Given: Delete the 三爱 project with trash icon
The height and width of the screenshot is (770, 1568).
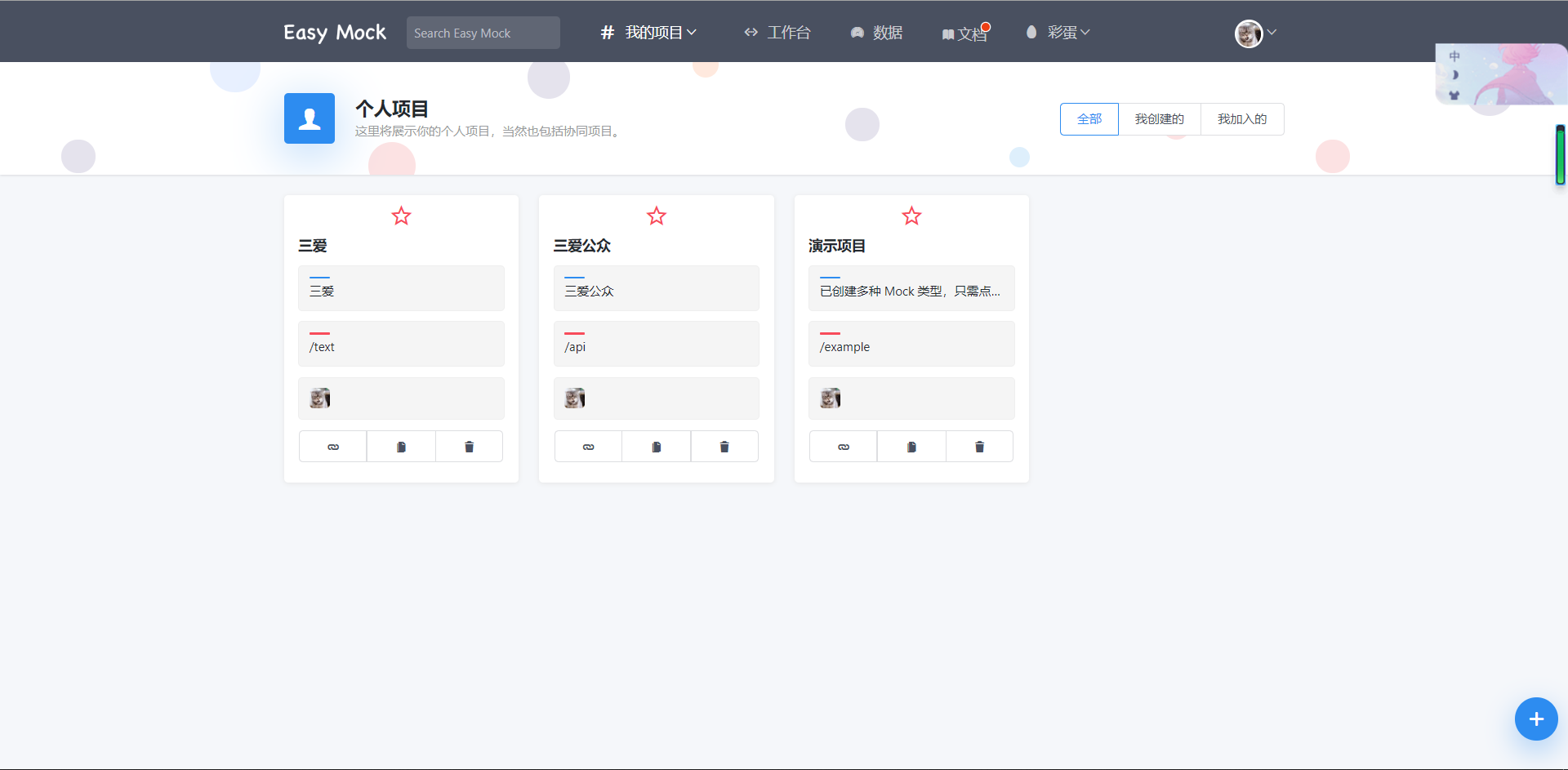Looking at the screenshot, I should pyautogui.click(x=470, y=447).
